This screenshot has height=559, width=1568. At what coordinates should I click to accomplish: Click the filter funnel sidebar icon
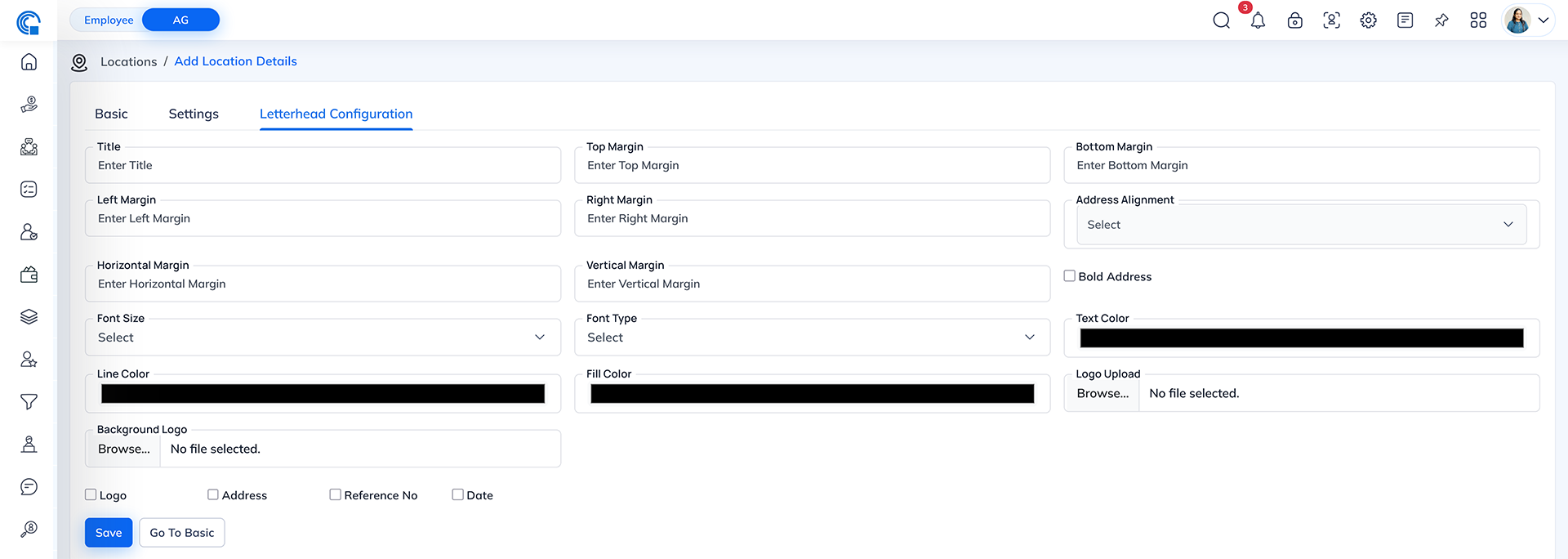(29, 402)
